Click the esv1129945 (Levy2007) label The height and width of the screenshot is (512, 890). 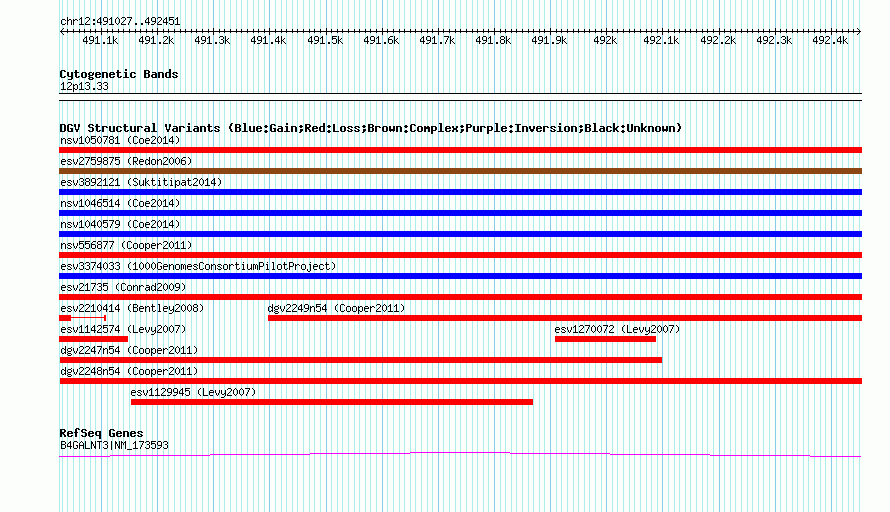(x=193, y=392)
